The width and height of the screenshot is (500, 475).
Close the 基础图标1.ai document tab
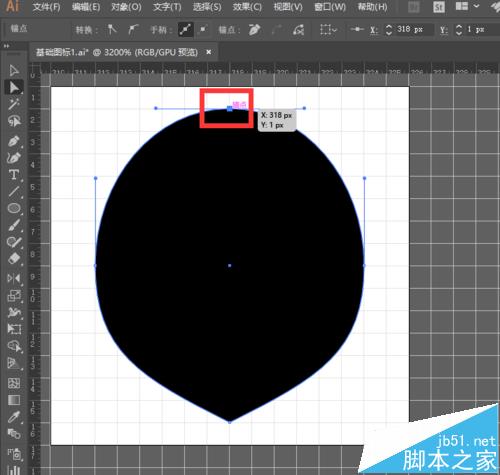pyautogui.click(x=209, y=52)
